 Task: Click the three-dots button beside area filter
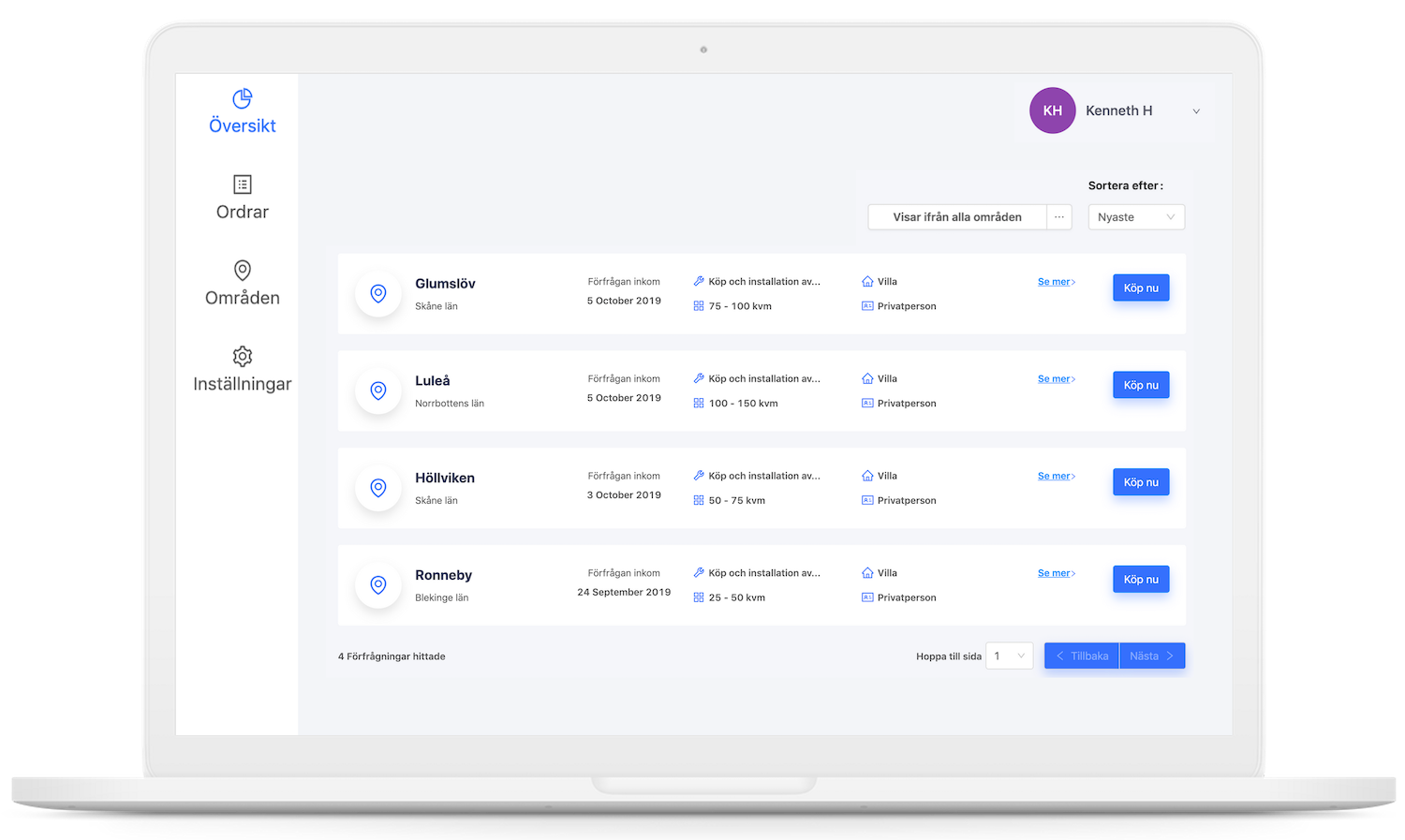tap(1058, 217)
